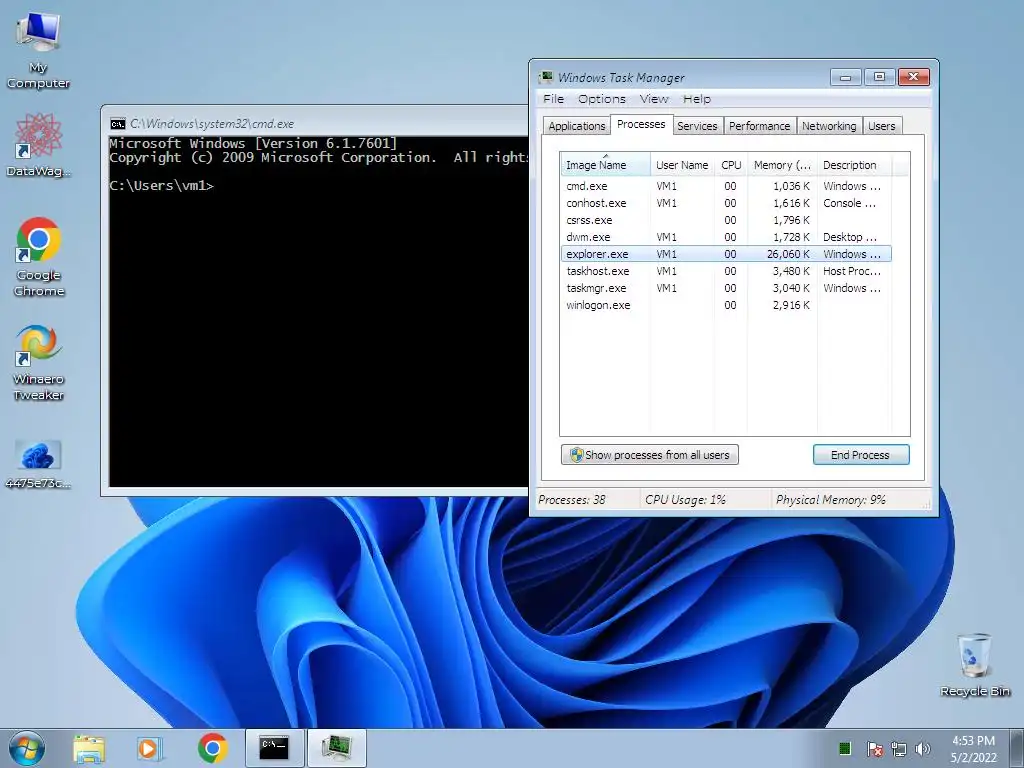Select the csrss.exe process row
Screen dimensions: 1024x768
pos(726,220)
